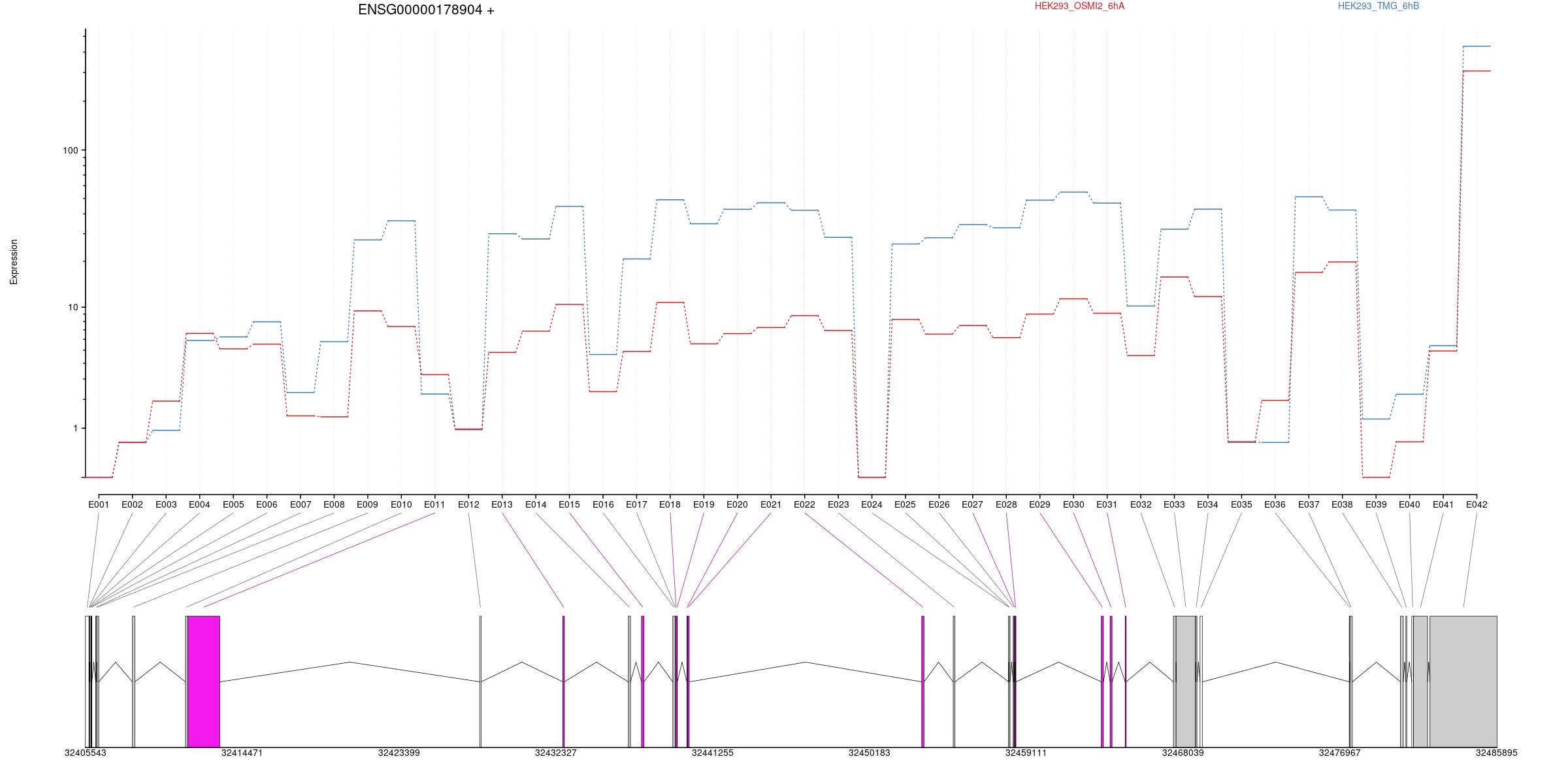Click the gray exon block above 32468039
Screen dimensions: 1568x784
(1186, 681)
